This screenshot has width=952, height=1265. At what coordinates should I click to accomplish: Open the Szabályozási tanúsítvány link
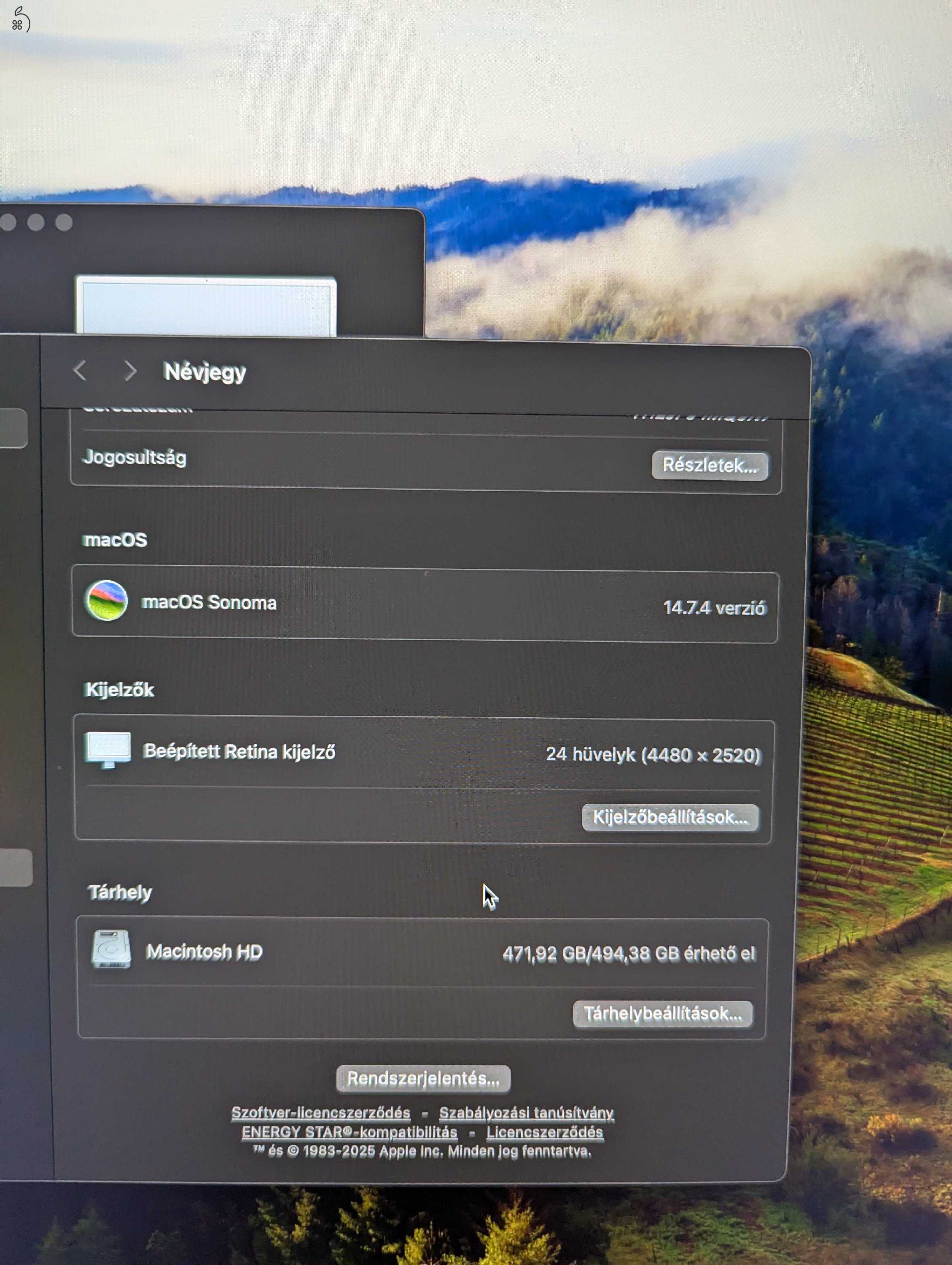(x=526, y=1113)
